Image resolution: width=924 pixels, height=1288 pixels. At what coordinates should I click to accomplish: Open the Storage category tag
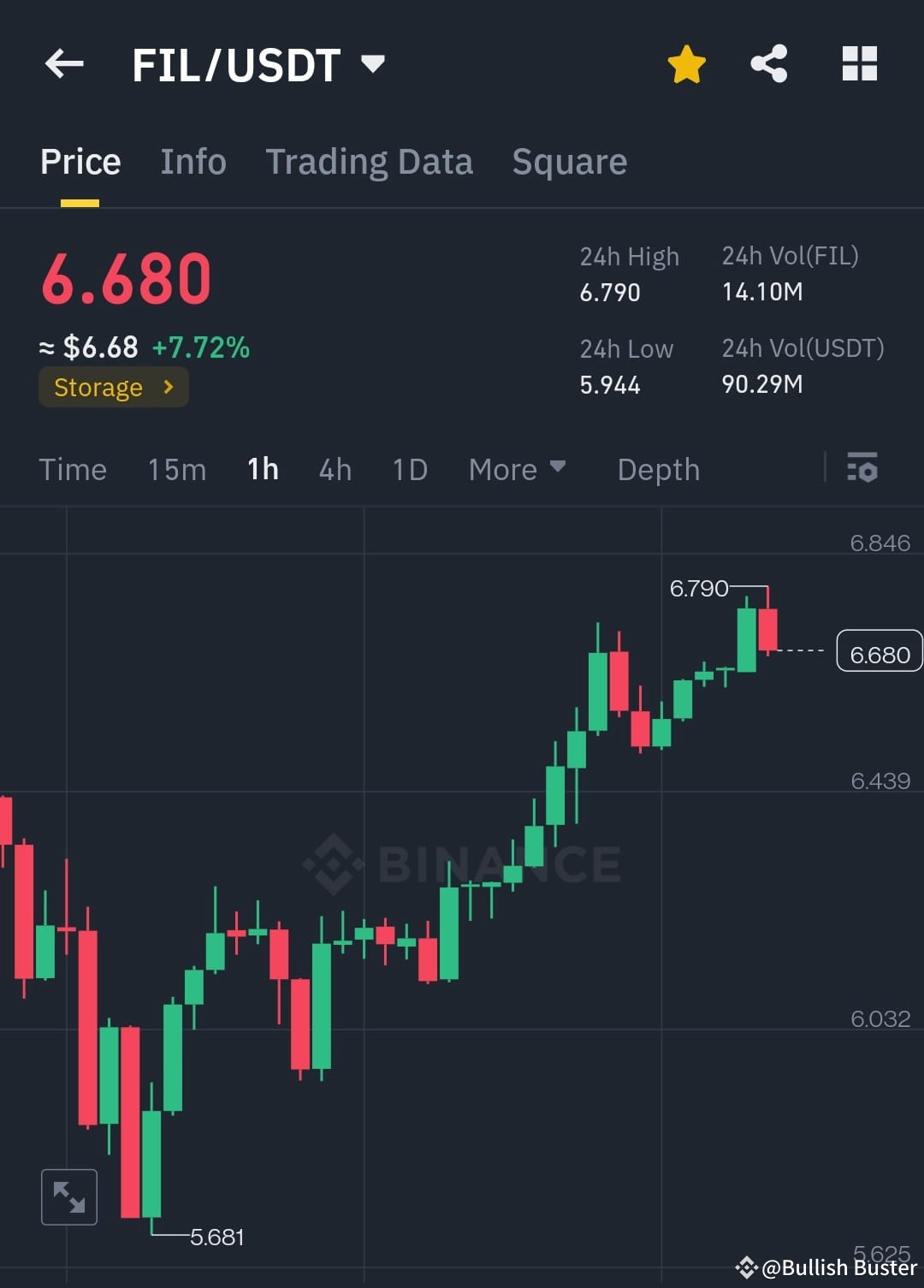[x=113, y=387]
